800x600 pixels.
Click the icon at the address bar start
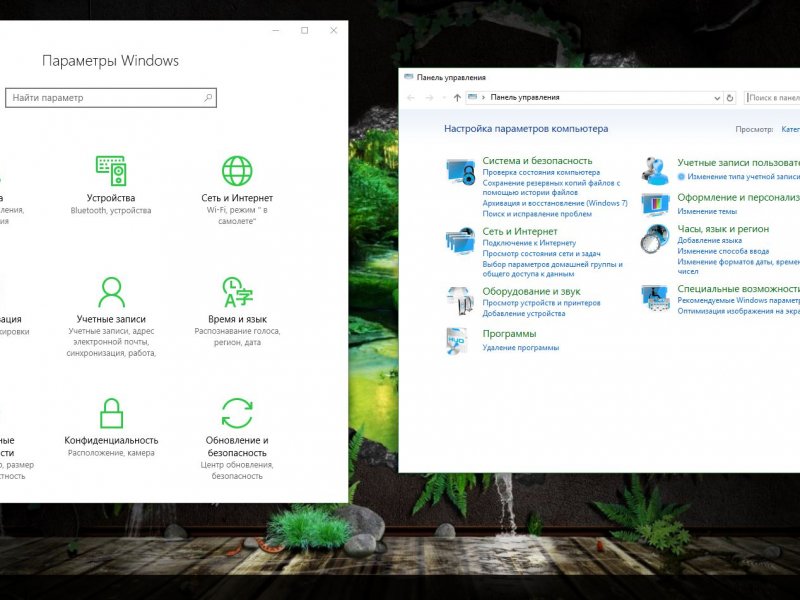click(472, 97)
